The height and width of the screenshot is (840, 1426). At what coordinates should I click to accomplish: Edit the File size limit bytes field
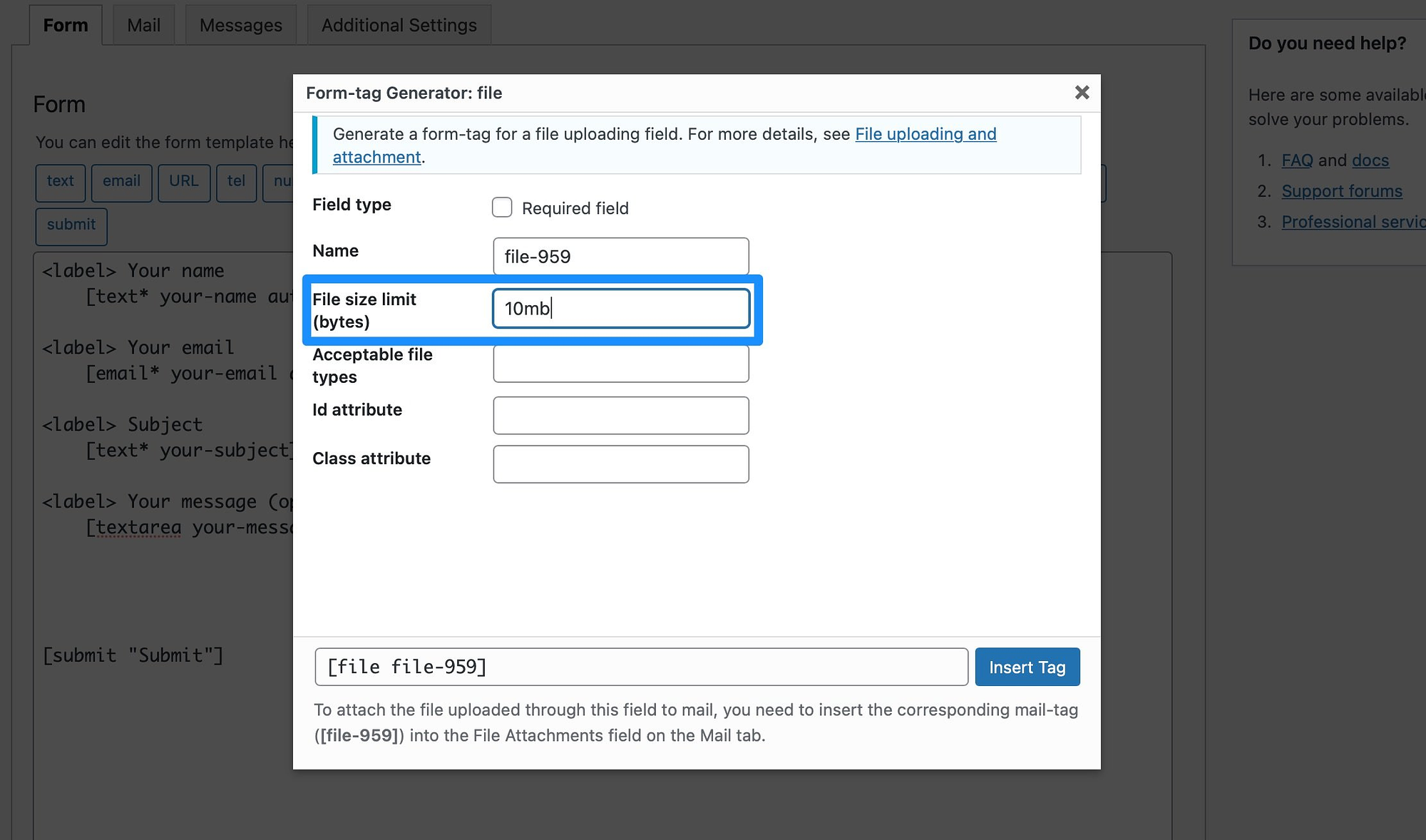click(621, 307)
